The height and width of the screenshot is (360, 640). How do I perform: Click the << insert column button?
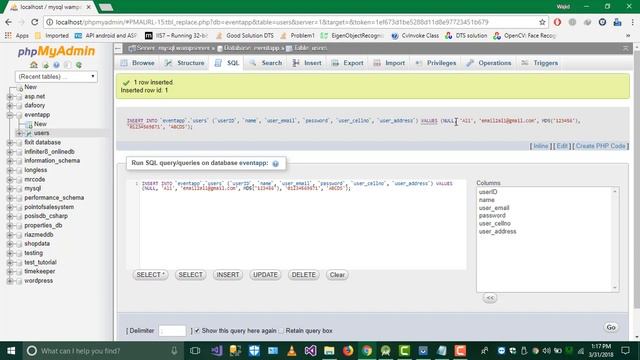[490, 298]
